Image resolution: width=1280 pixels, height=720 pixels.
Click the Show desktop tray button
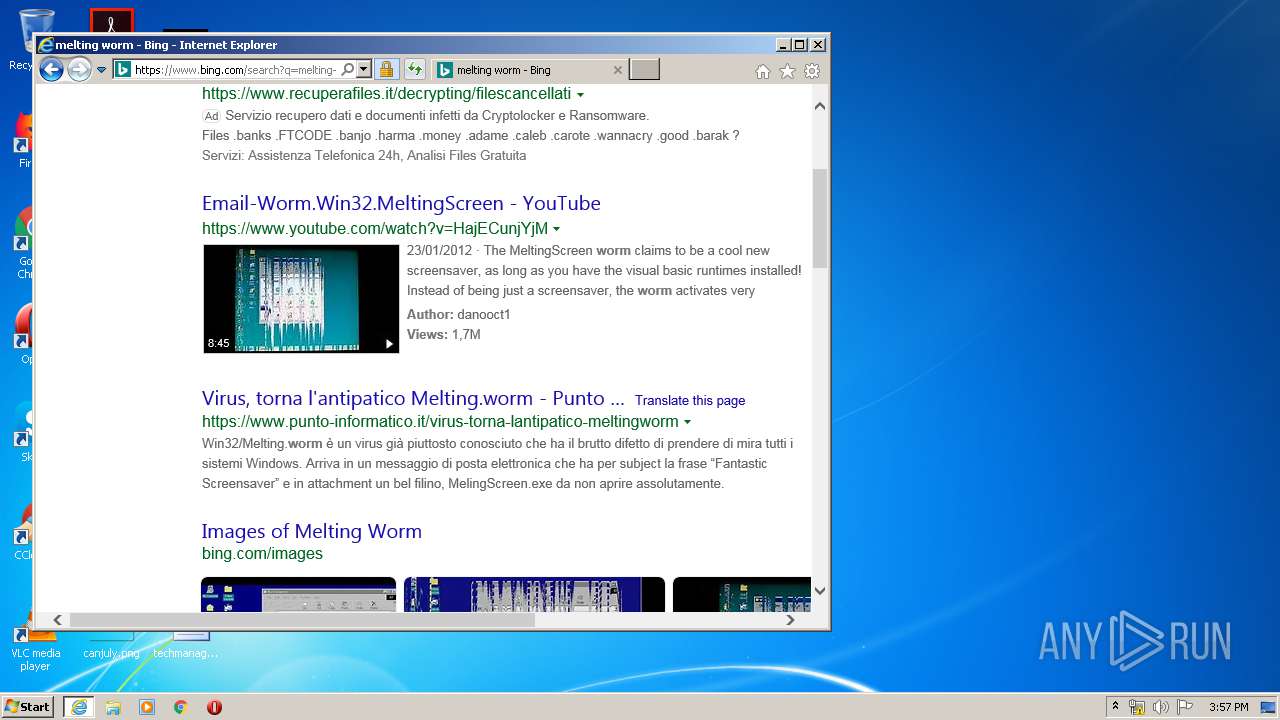tap(1269, 707)
